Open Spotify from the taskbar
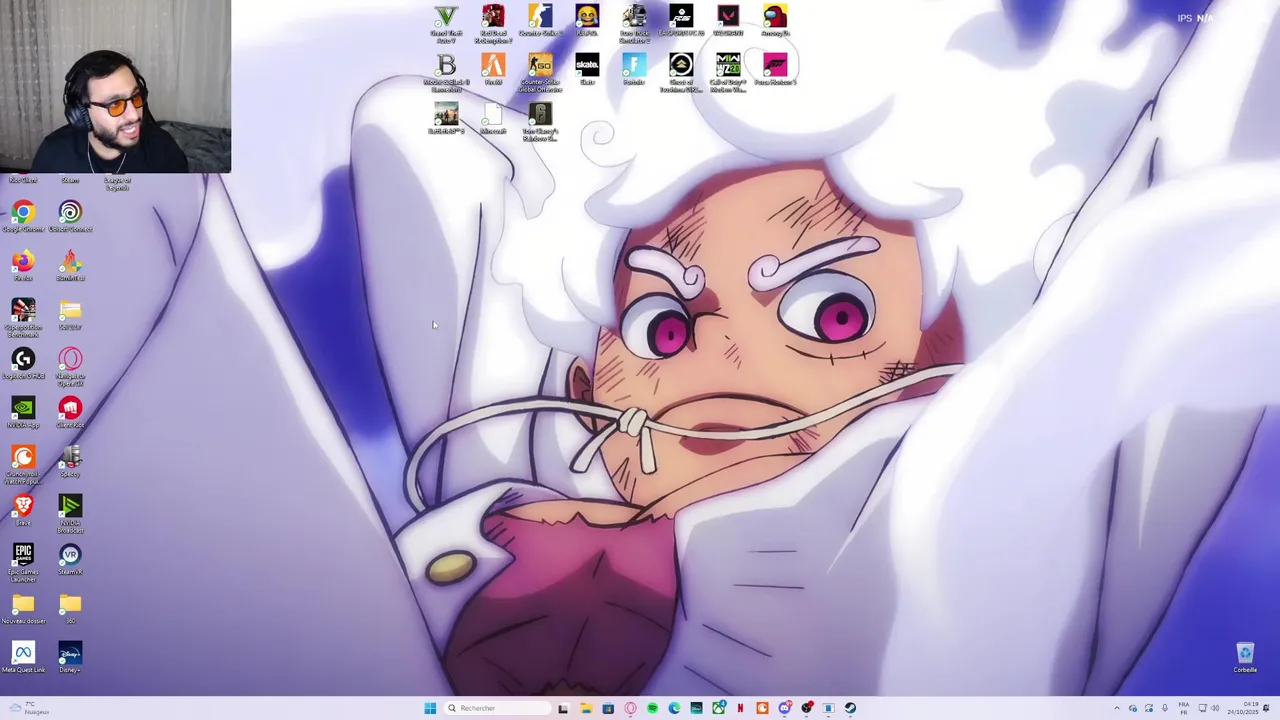This screenshot has width=1280, height=720. tap(652, 708)
